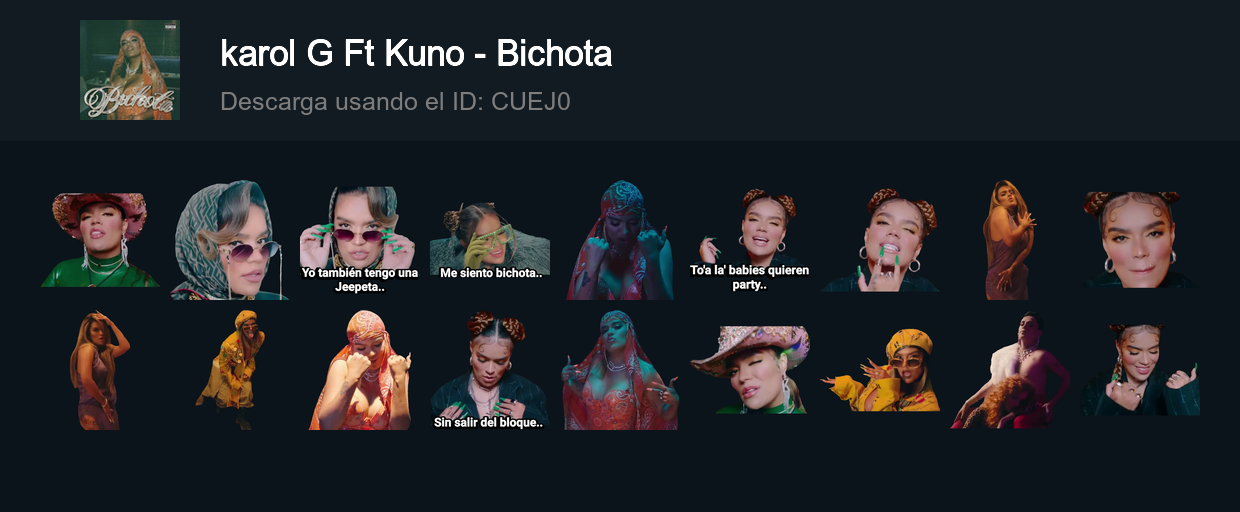Viewport: 1240px width, 512px height.
Task: Pick the shirtless man with woman sticker
Action: 1010,370
